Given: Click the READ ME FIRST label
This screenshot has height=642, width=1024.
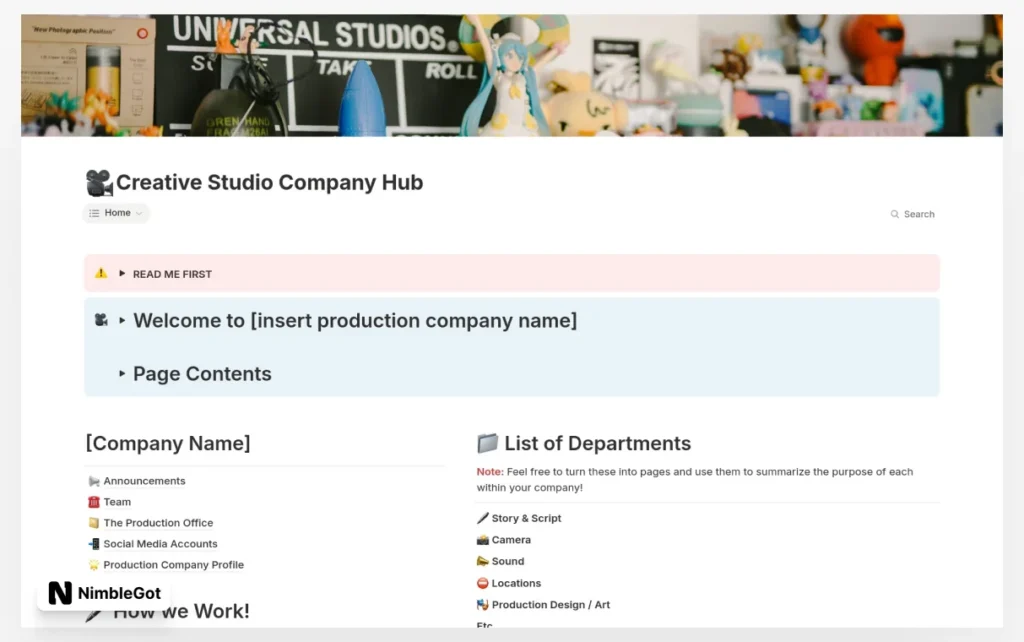Looking at the screenshot, I should (x=172, y=274).
